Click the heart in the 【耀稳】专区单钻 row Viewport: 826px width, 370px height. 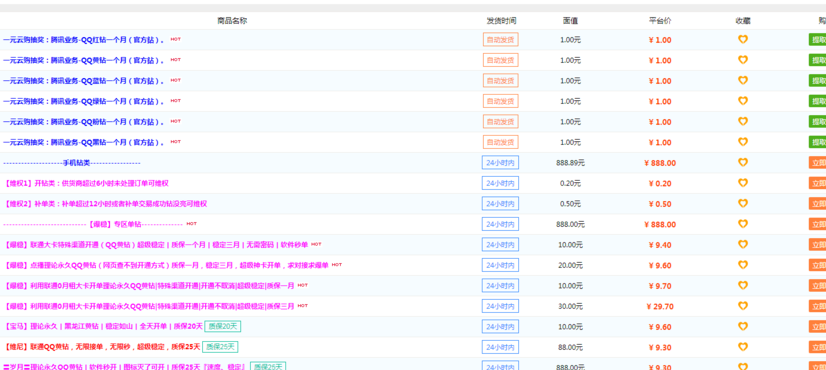click(743, 225)
